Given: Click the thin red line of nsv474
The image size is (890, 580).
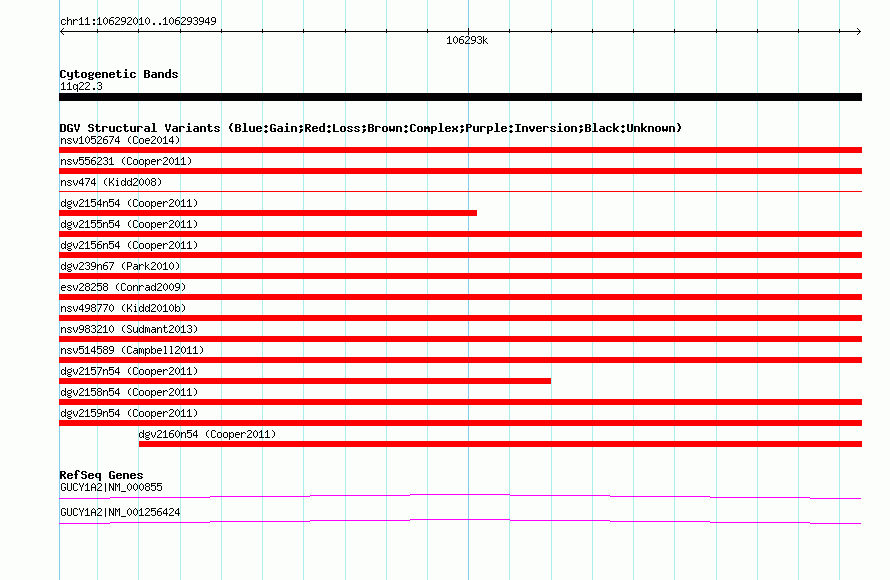Looking at the screenshot, I should (x=460, y=192).
